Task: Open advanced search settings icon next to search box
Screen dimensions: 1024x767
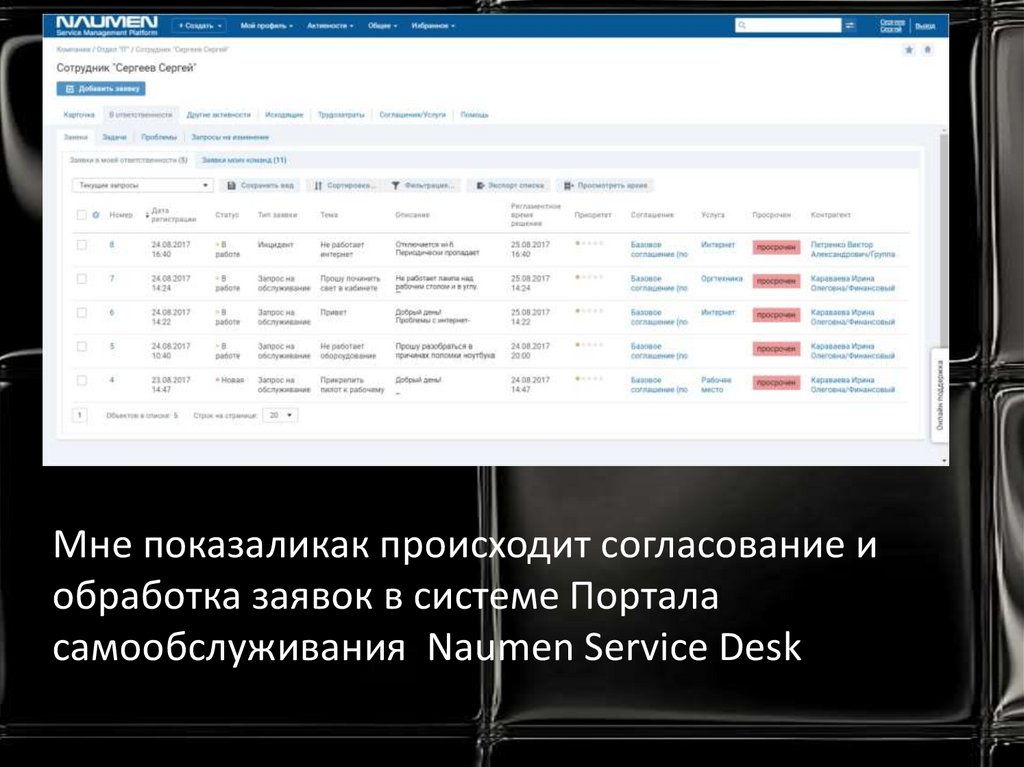Action: tap(850, 25)
